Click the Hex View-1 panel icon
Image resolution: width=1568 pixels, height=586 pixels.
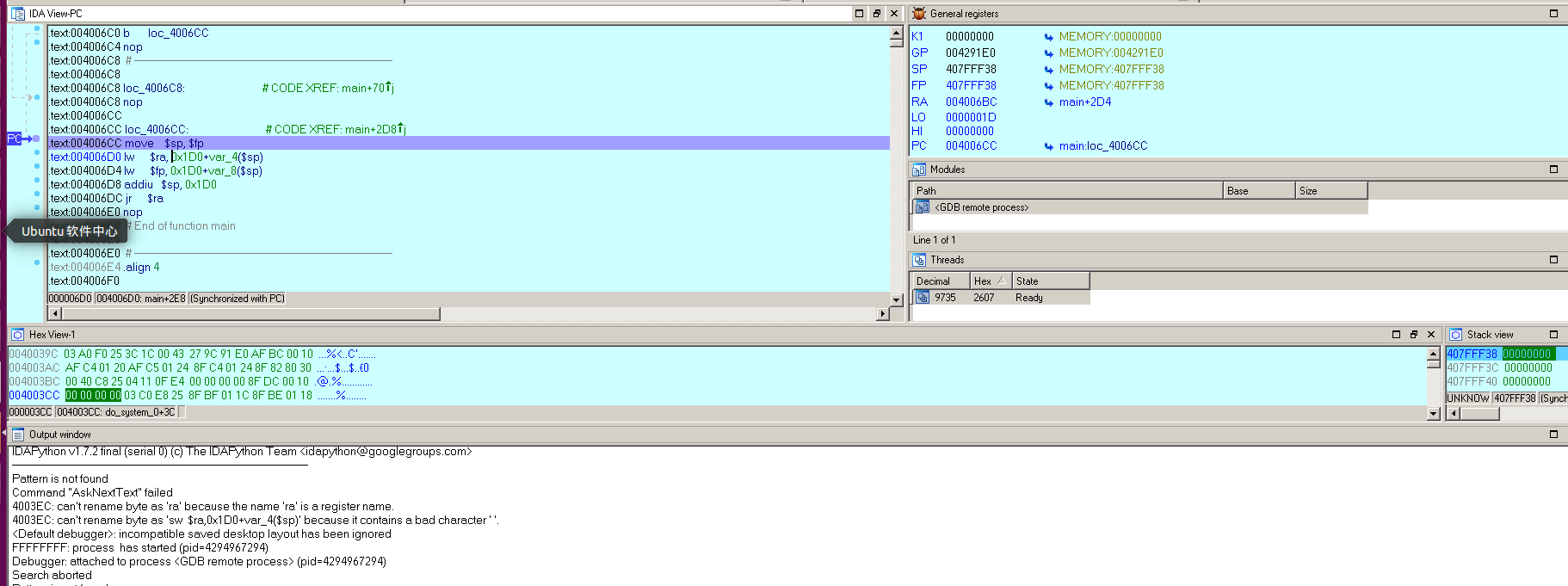(x=17, y=335)
